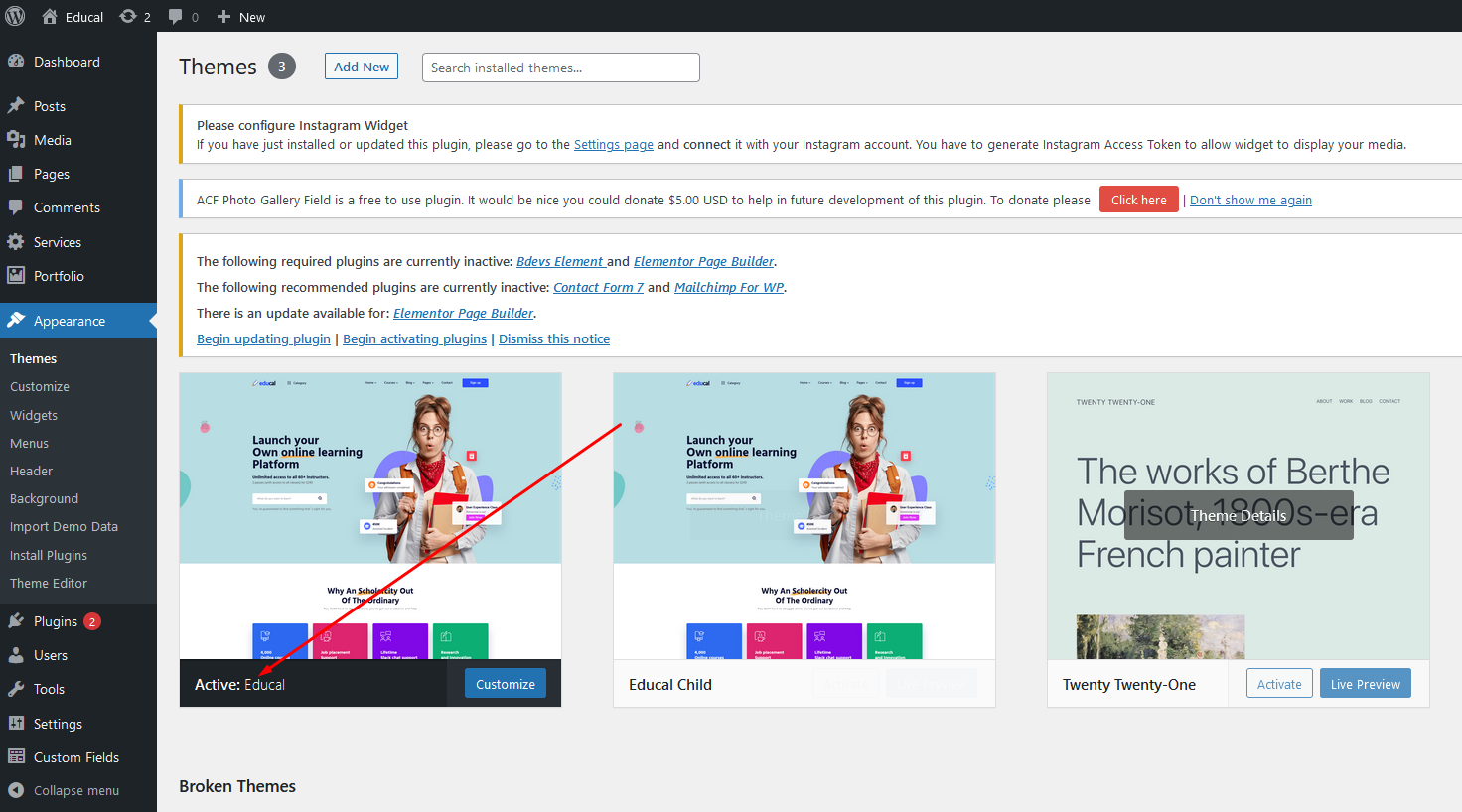Screen dimensions: 1462x812
Task: Click the Educal Child theme name
Action: tap(670, 684)
